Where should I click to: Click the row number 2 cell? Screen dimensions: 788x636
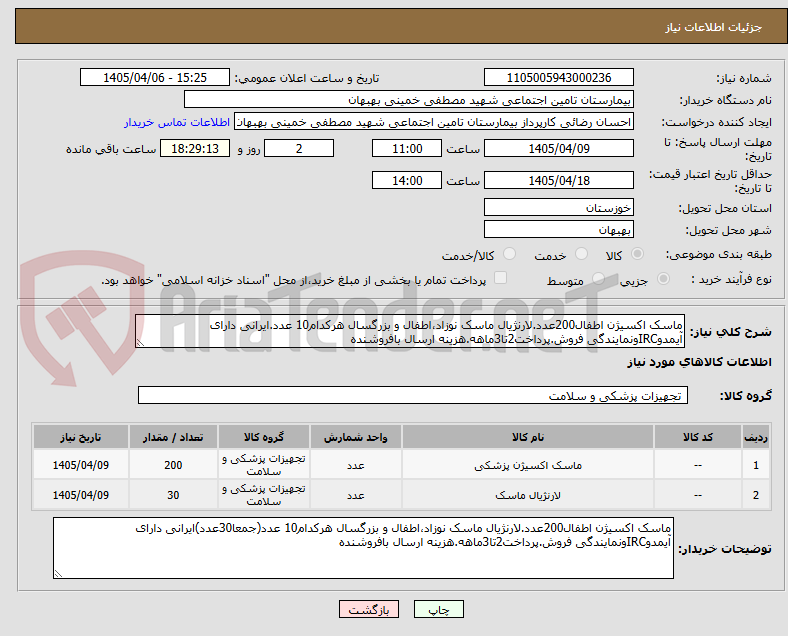(756, 495)
